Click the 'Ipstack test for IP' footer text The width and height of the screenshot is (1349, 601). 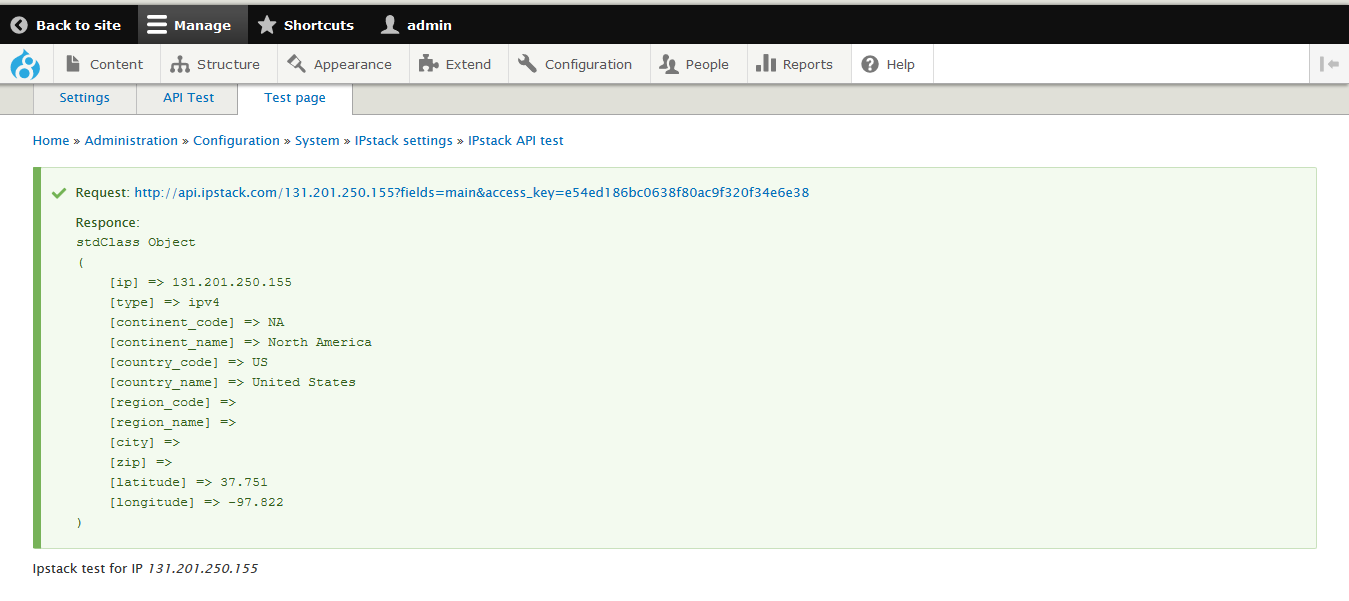click(88, 568)
